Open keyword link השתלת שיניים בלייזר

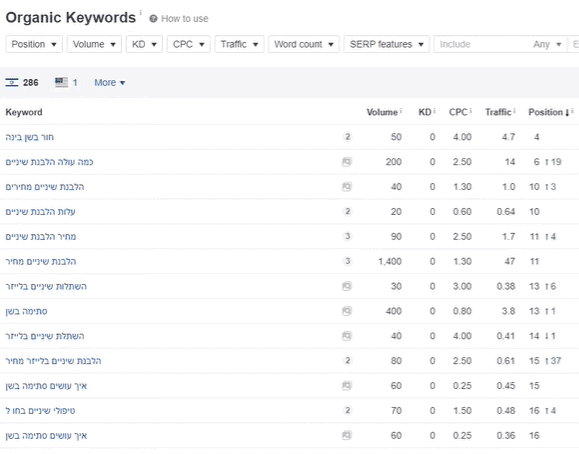click(x=45, y=336)
